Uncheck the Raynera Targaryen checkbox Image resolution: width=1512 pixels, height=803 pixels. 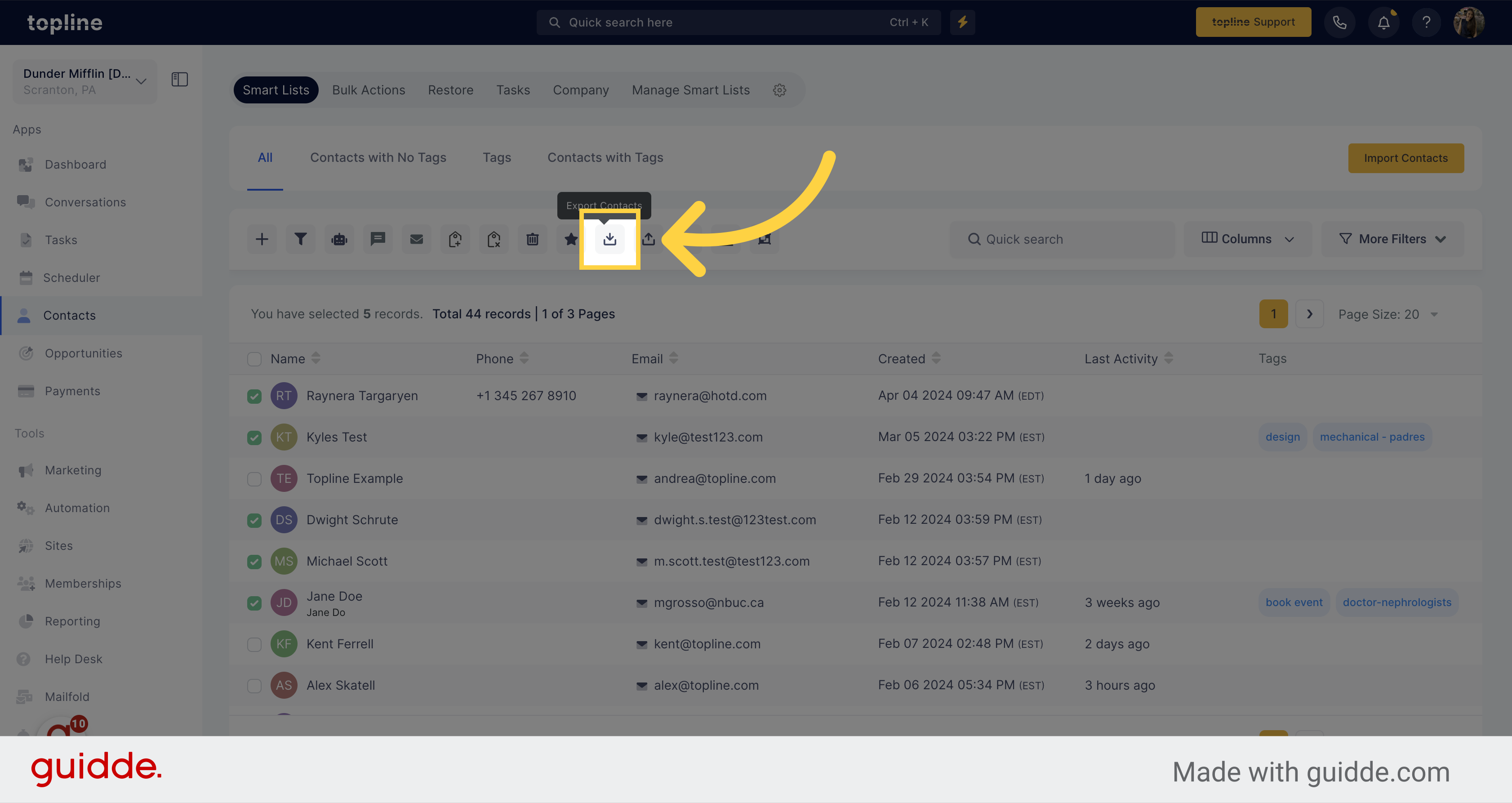tap(254, 396)
